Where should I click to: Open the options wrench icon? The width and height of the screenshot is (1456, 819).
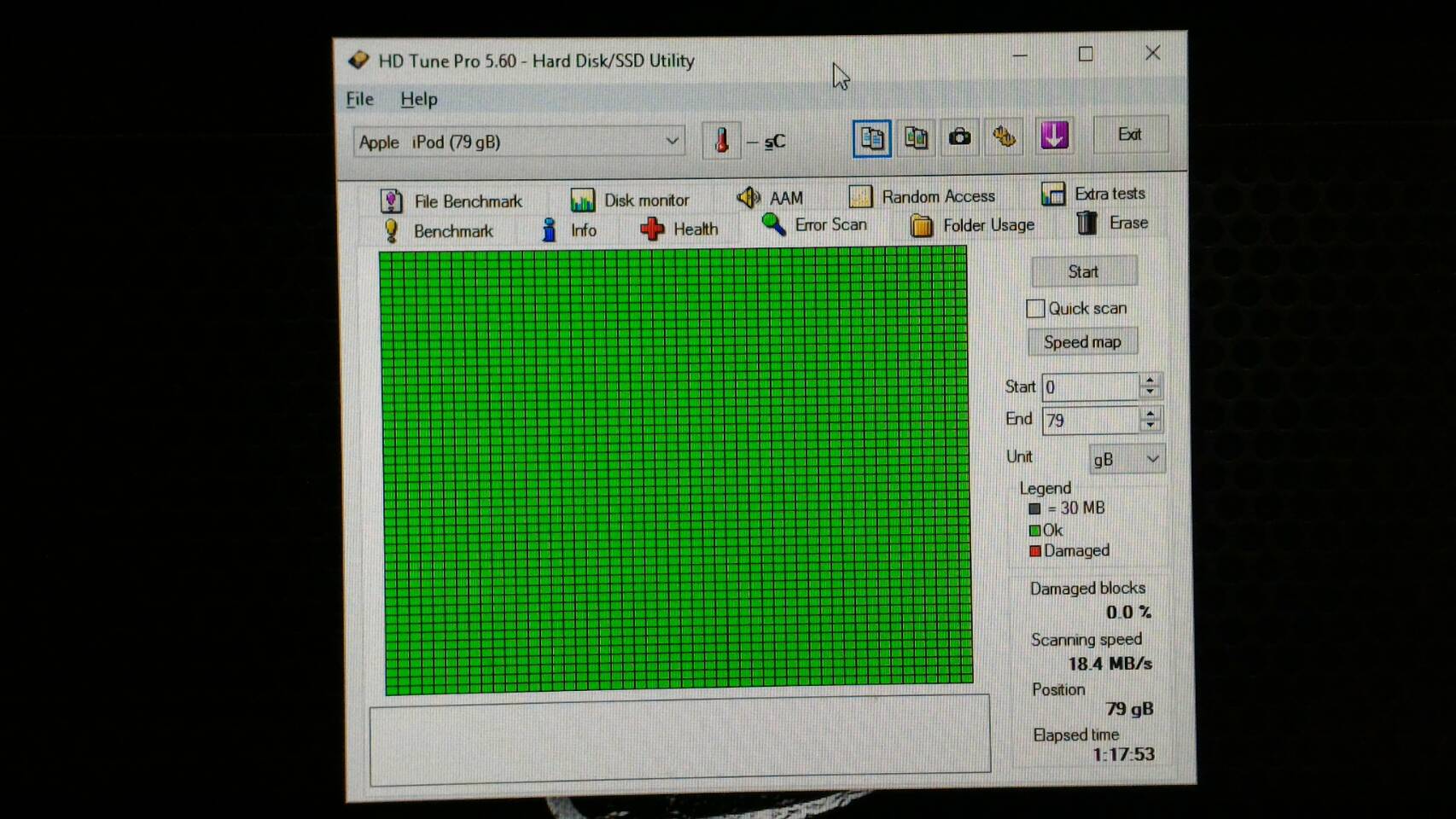[x=1005, y=136]
